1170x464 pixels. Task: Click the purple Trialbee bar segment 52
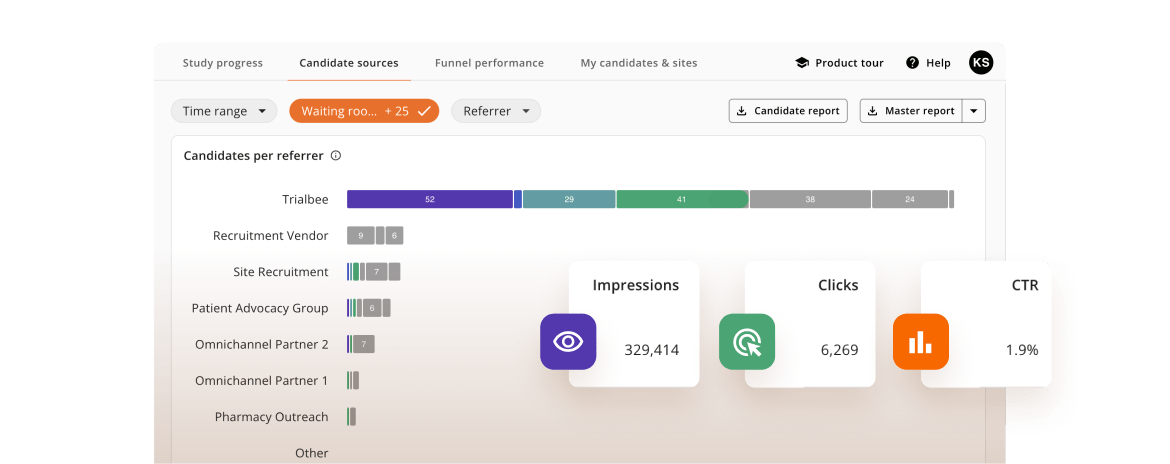pos(429,199)
